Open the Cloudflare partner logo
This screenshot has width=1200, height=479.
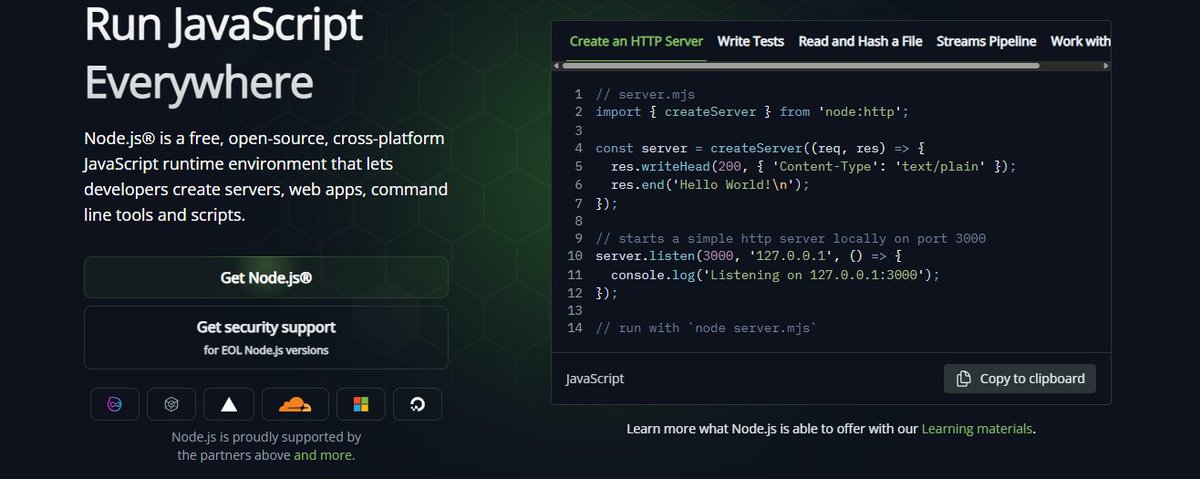(295, 404)
